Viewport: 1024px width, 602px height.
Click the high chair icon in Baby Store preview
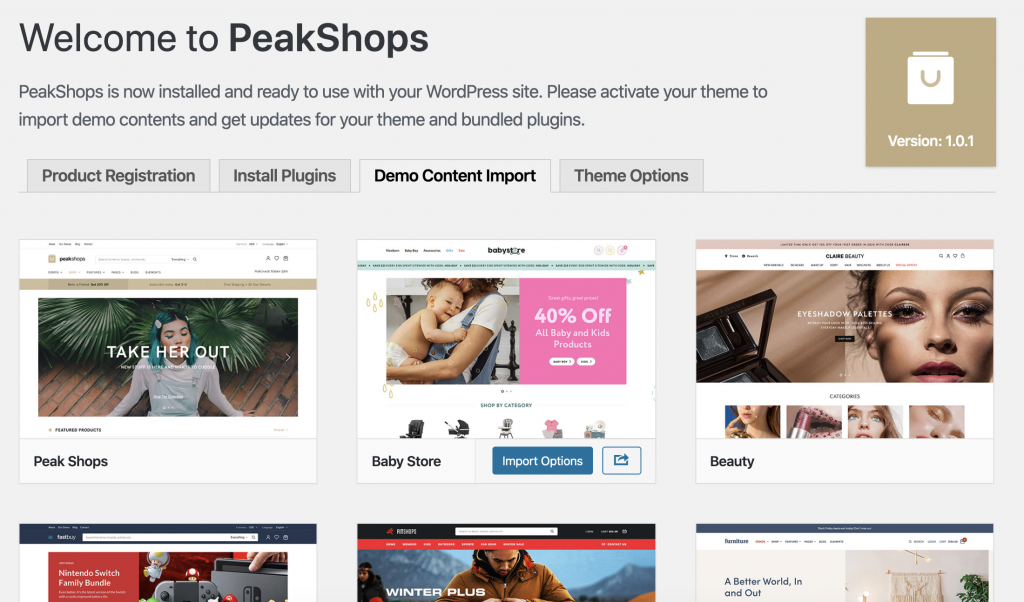coord(505,428)
